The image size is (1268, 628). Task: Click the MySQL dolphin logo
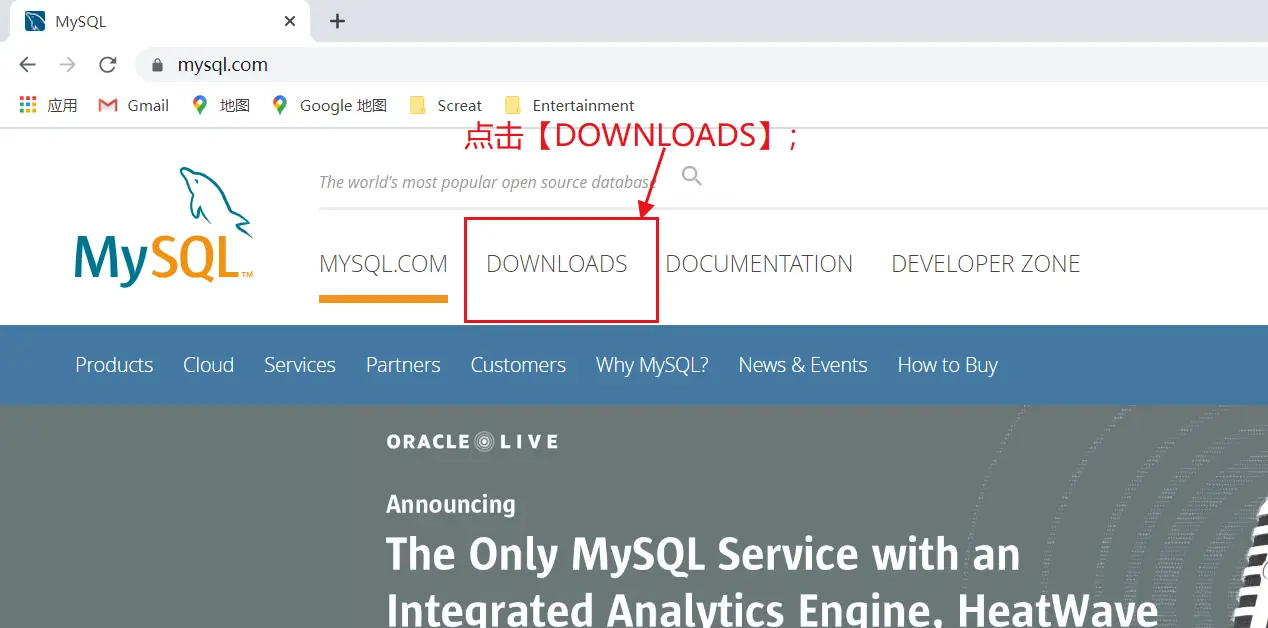pyautogui.click(x=164, y=227)
